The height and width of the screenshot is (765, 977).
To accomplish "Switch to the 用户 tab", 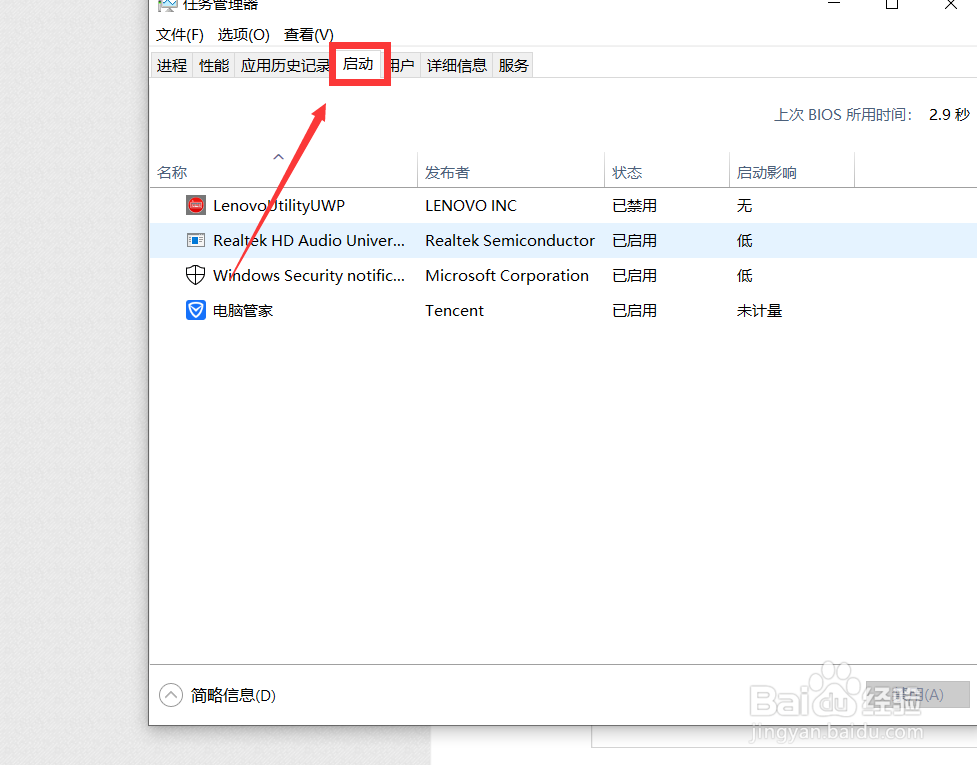I will point(403,65).
